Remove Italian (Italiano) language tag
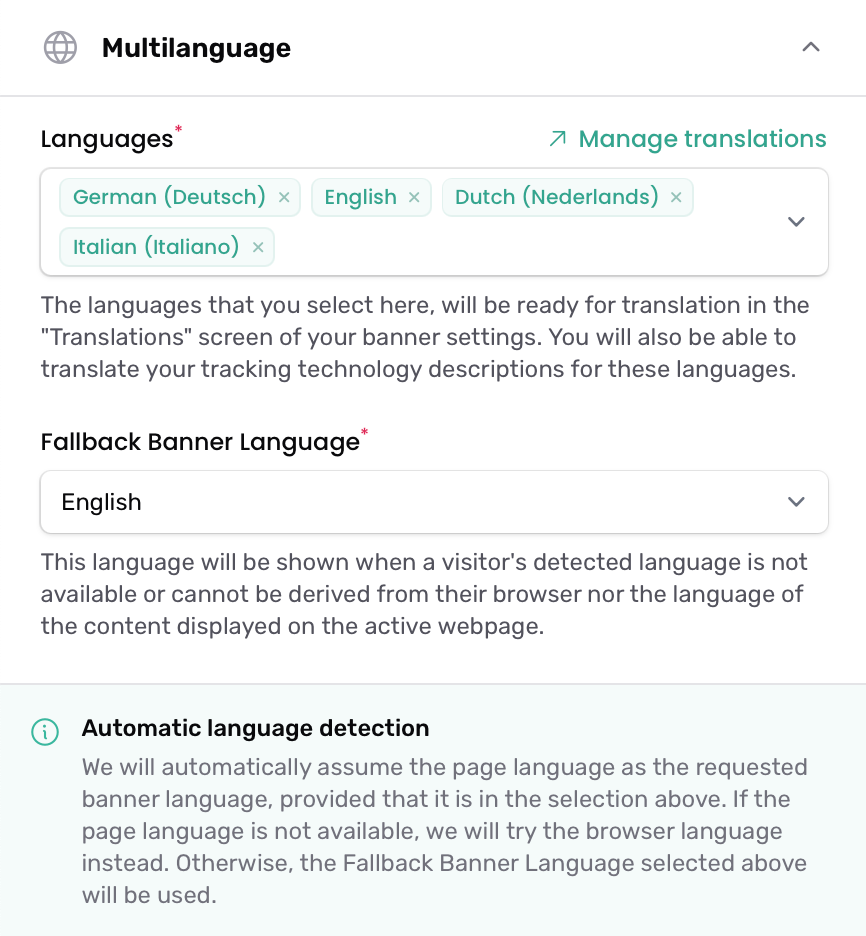866x936 pixels. (x=258, y=247)
